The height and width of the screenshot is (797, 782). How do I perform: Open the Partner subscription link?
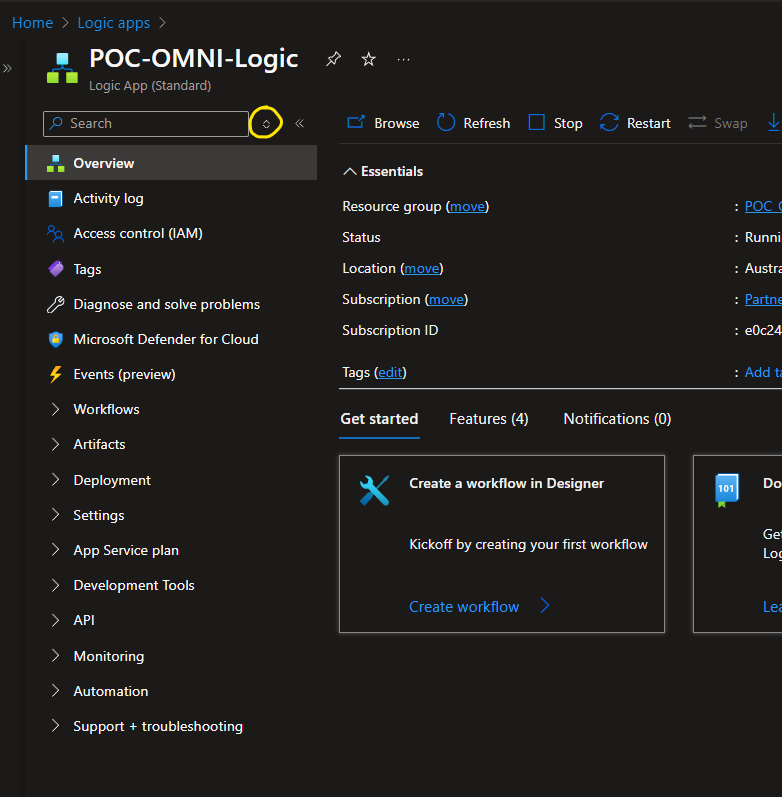pos(763,299)
